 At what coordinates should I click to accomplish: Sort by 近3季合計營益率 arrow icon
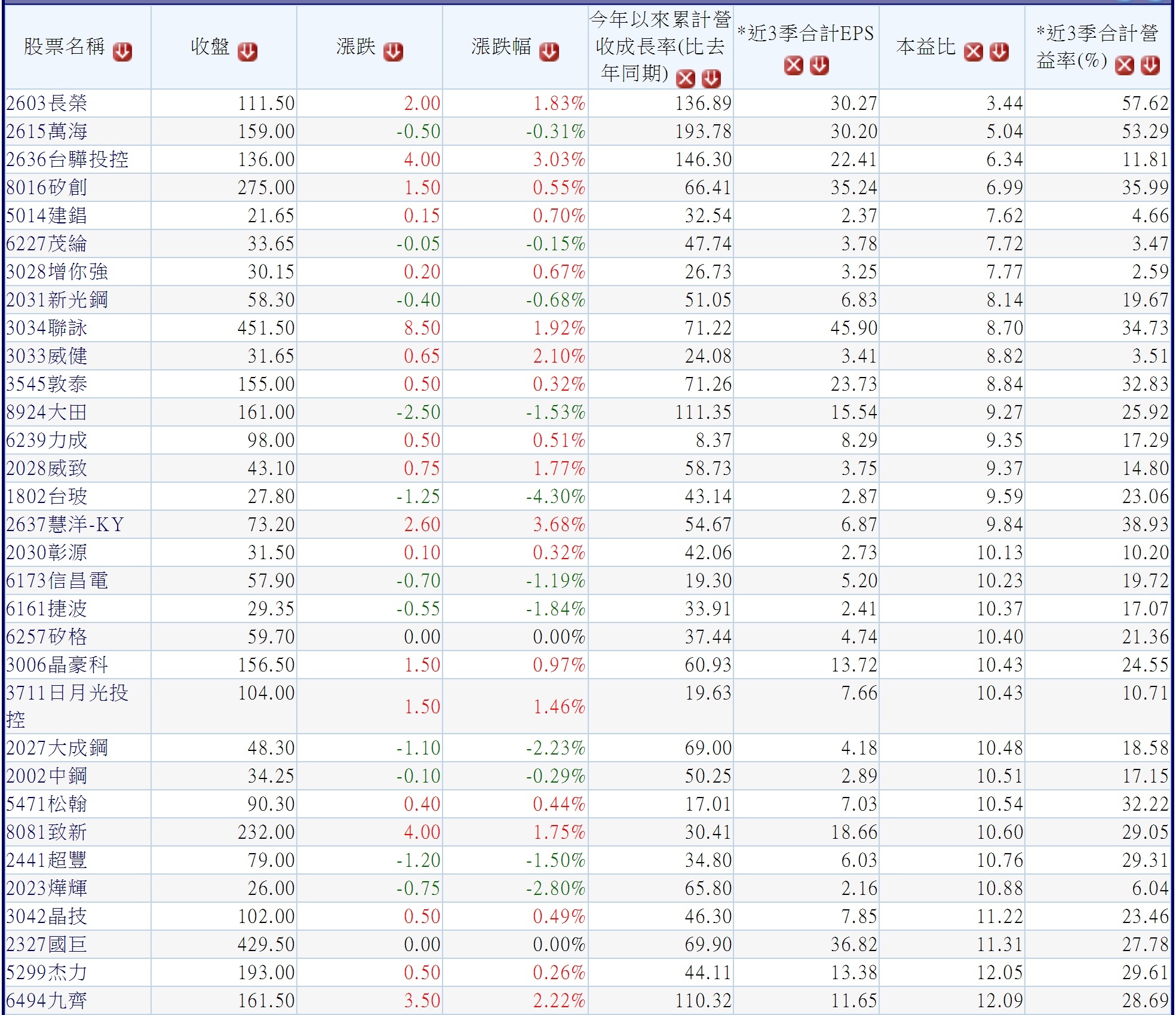click(x=1150, y=65)
